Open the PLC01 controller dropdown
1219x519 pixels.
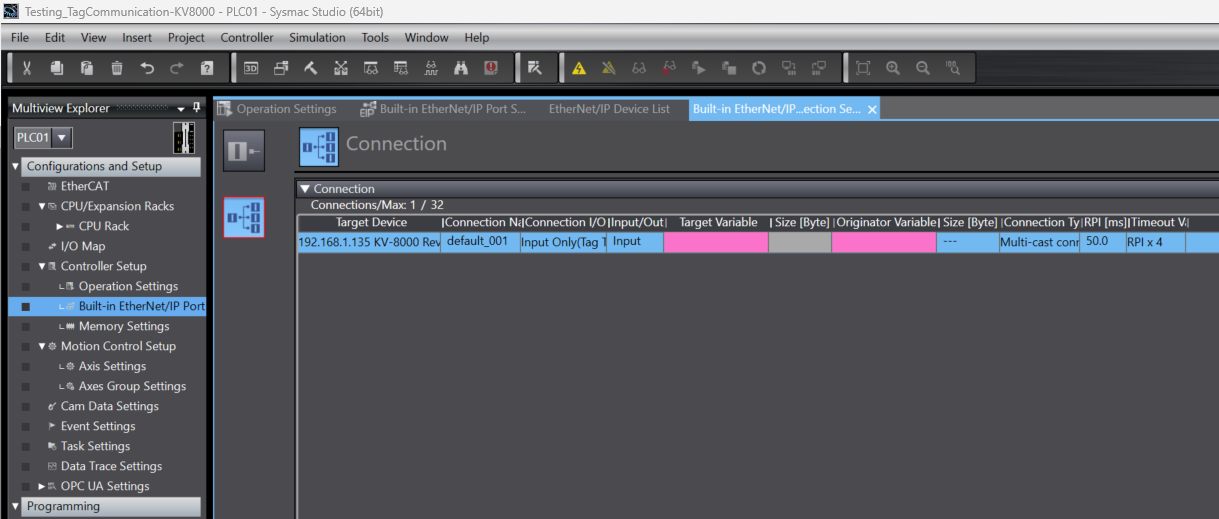tap(62, 138)
